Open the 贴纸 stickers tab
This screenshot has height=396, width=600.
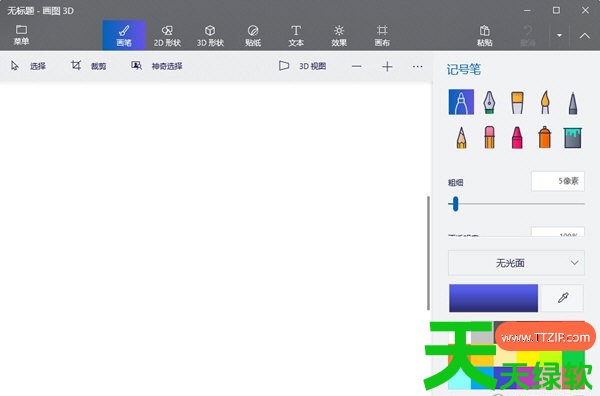253,35
